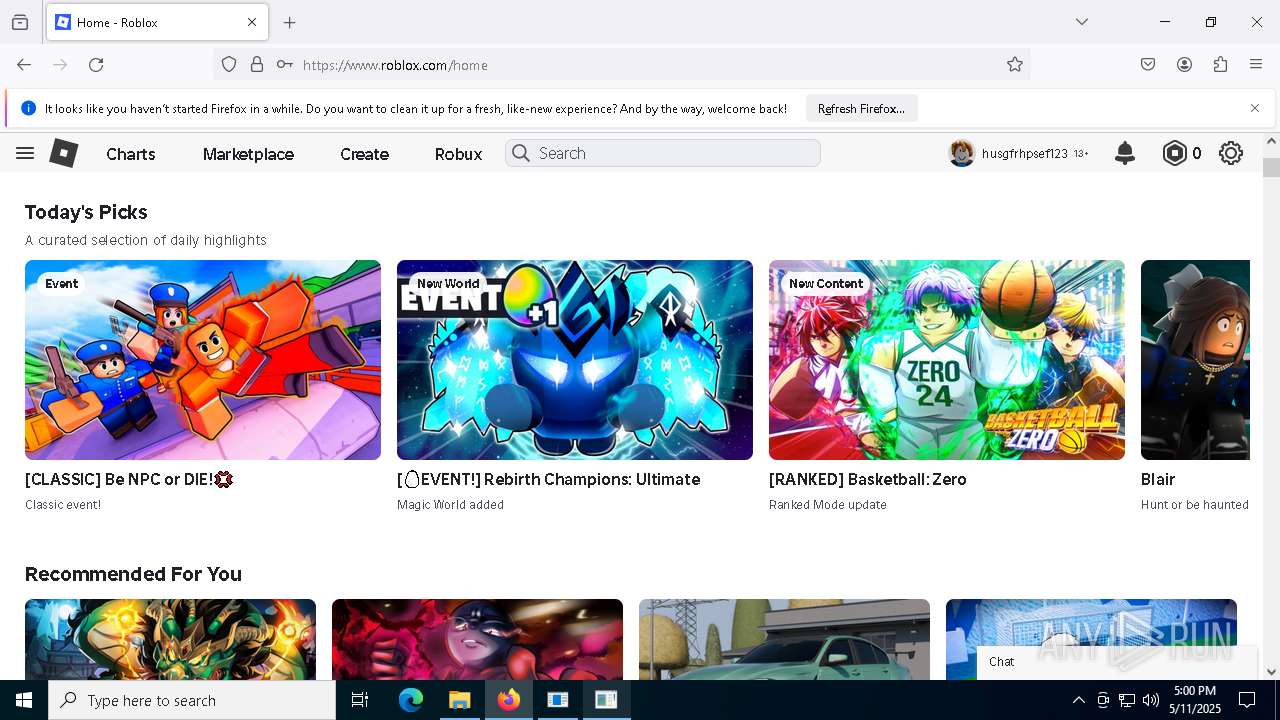Save page to Pocket
Image resolution: width=1280 pixels, height=720 pixels.
pos(1148,65)
